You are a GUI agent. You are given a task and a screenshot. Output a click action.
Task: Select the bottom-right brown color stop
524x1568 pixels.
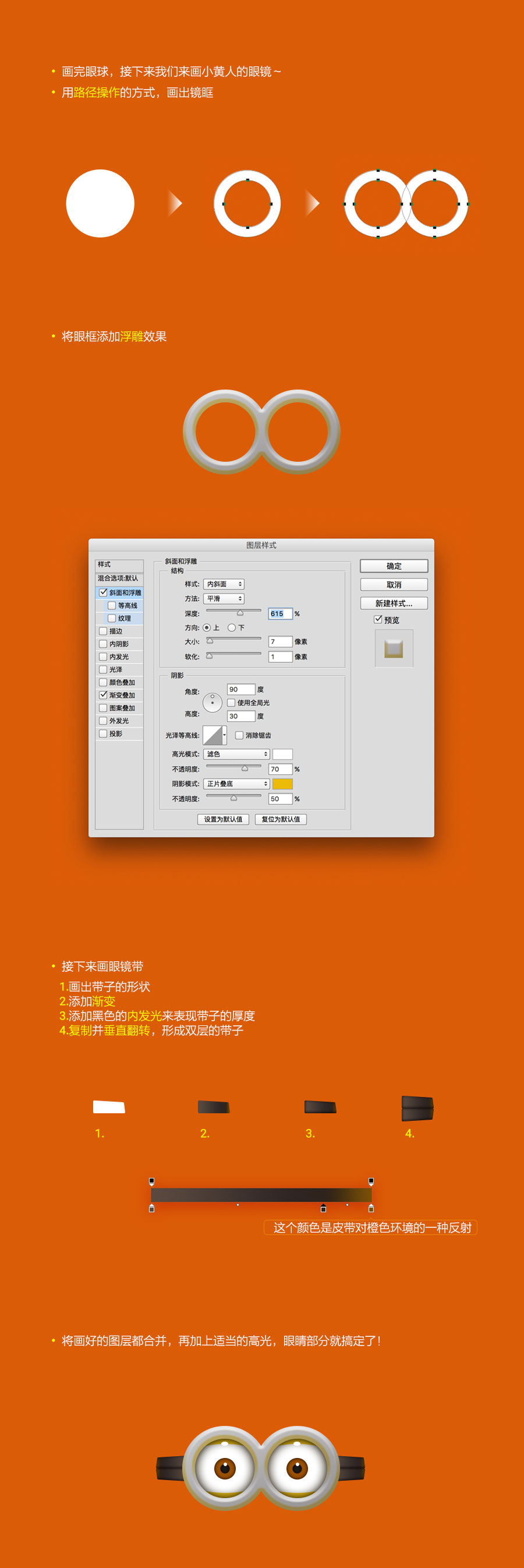371,1208
